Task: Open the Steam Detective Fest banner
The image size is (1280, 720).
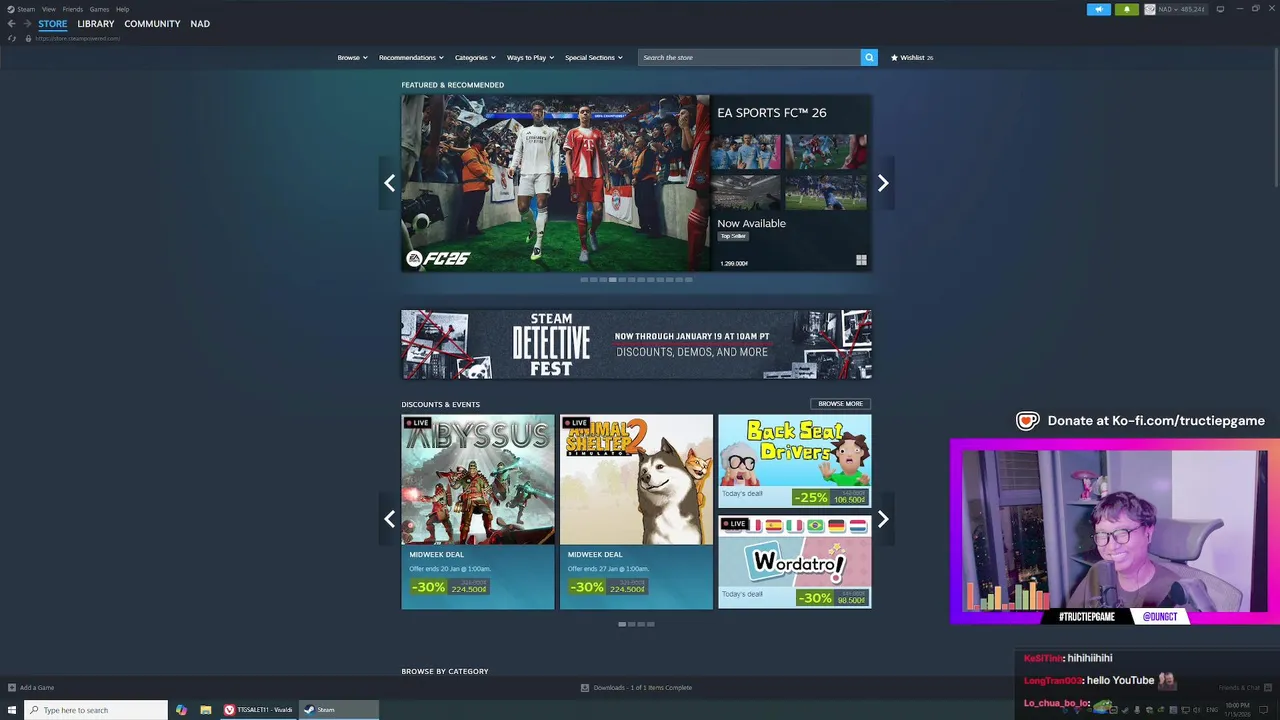Action: [x=636, y=345]
